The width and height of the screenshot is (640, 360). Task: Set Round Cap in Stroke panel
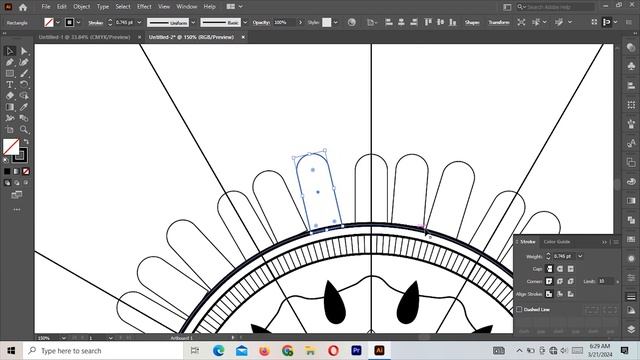click(560, 269)
